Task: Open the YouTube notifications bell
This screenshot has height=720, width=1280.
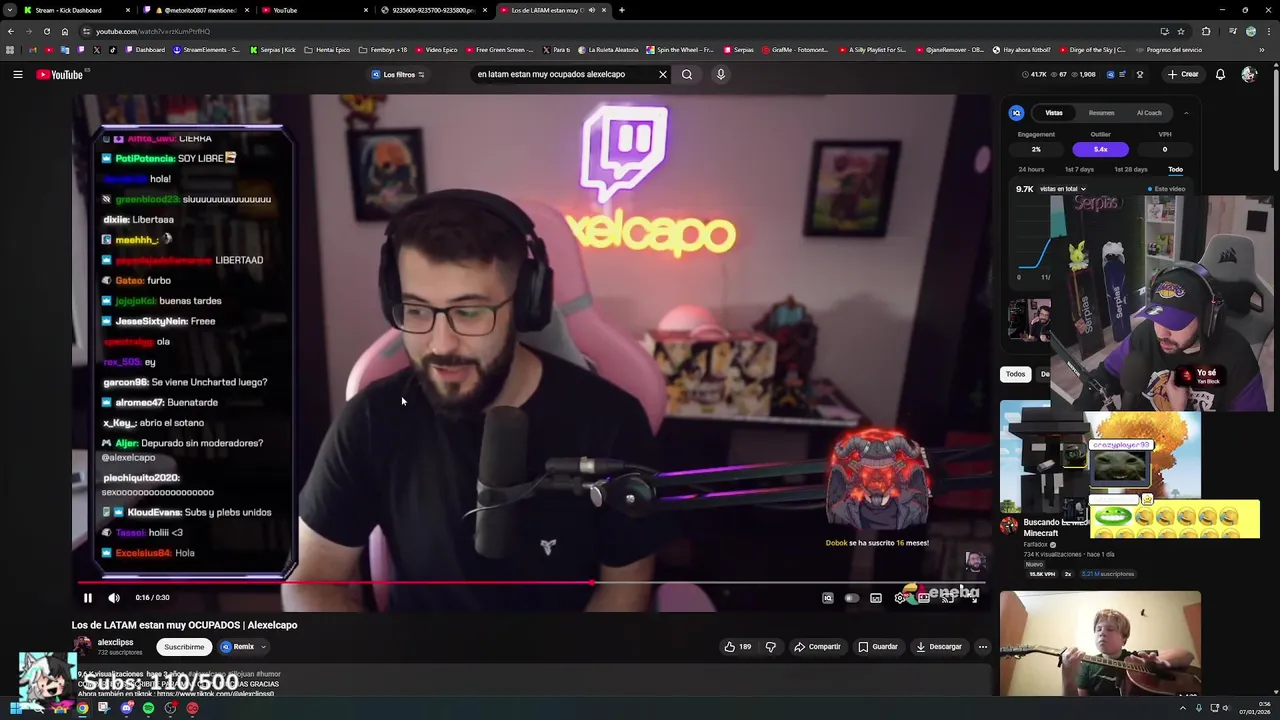Action: point(1220,74)
